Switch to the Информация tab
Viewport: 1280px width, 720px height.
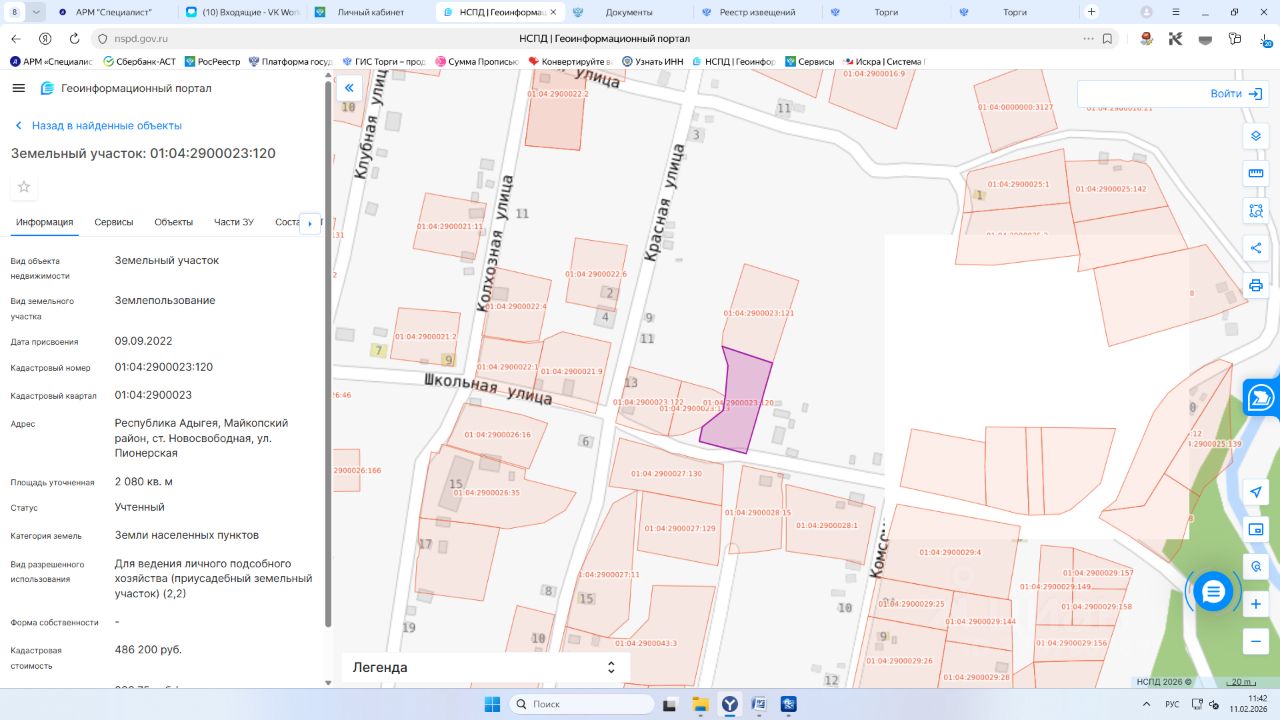pyautogui.click(x=45, y=222)
